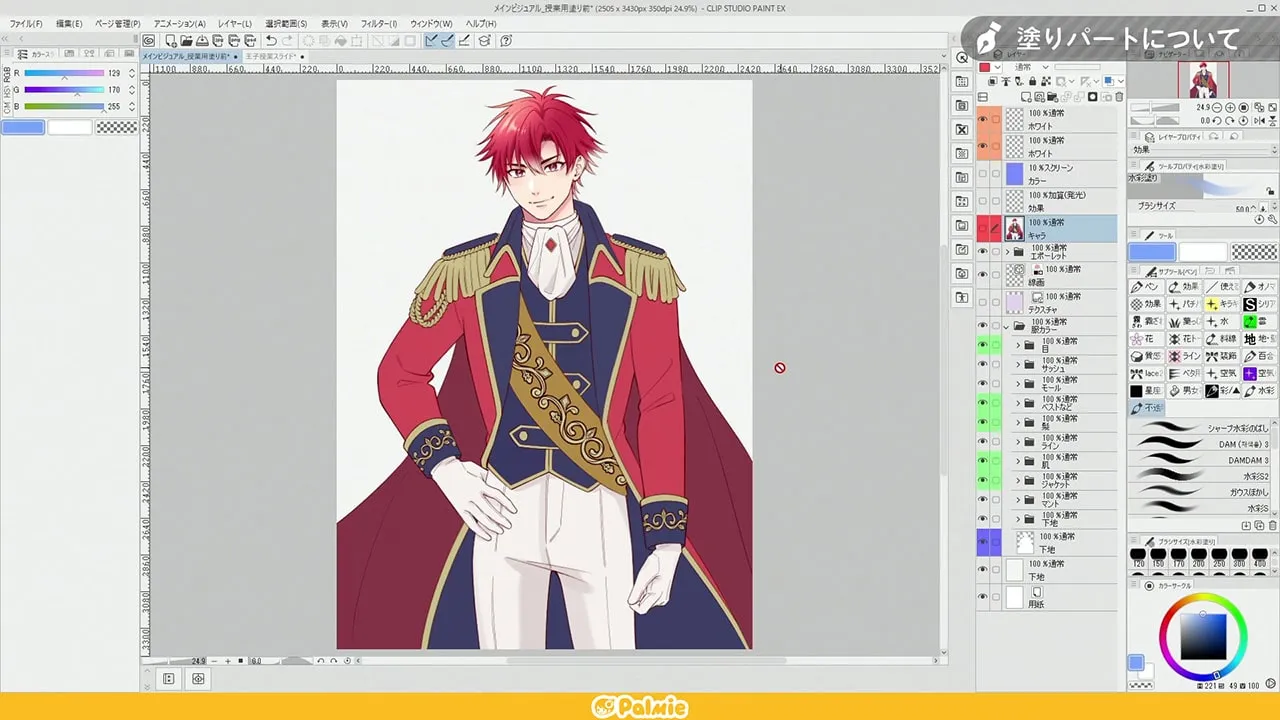Expand the ジャケット layer folder
The width and height of the screenshot is (1280, 720).
pyautogui.click(x=1019, y=481)
